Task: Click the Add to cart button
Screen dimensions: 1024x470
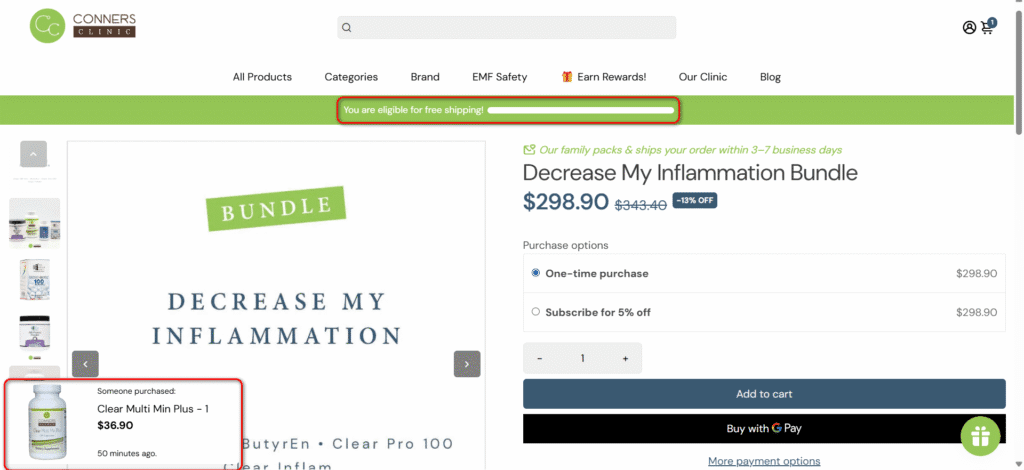Action: pyautogui.click(x=764, y=394)
